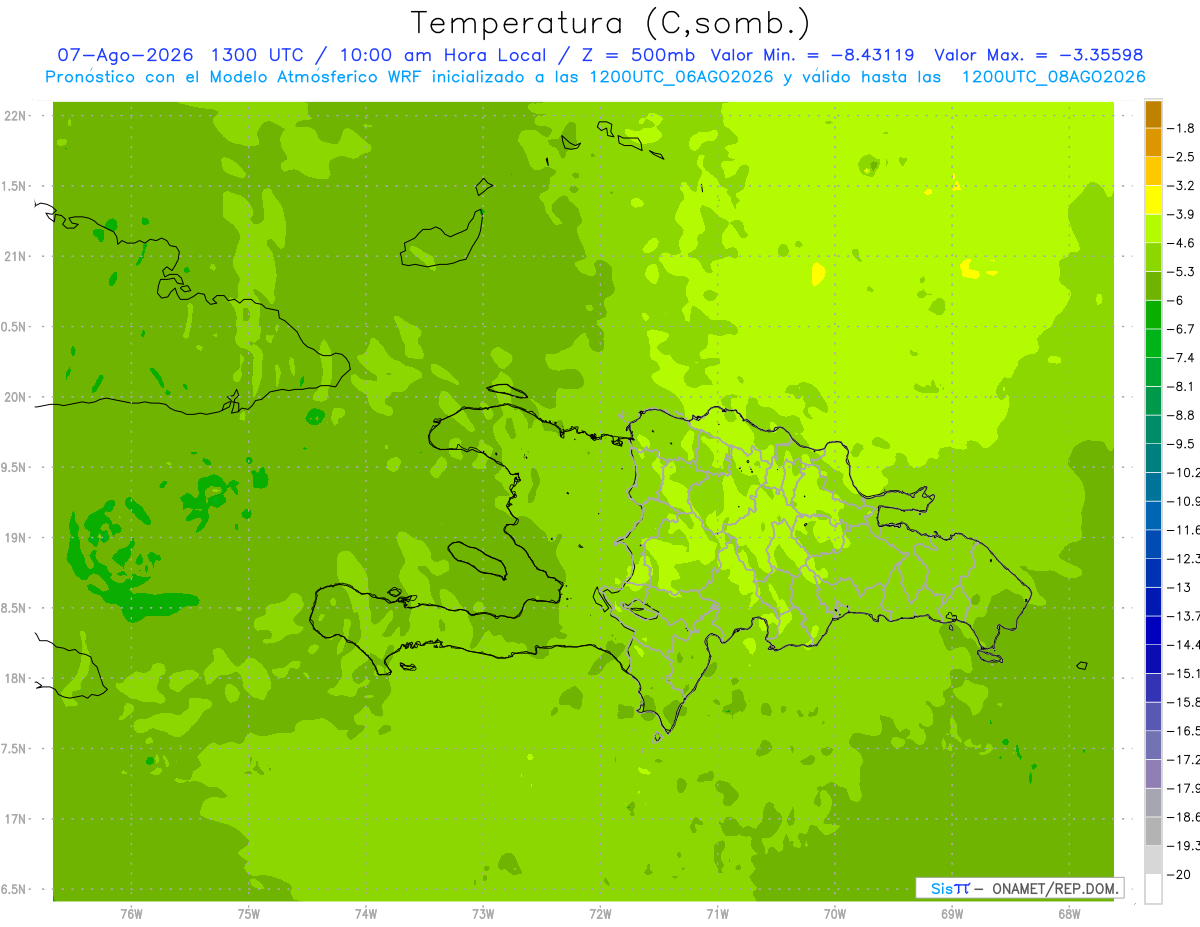
Task: Click the '70W' longitude label
Action: pos(835,914)
